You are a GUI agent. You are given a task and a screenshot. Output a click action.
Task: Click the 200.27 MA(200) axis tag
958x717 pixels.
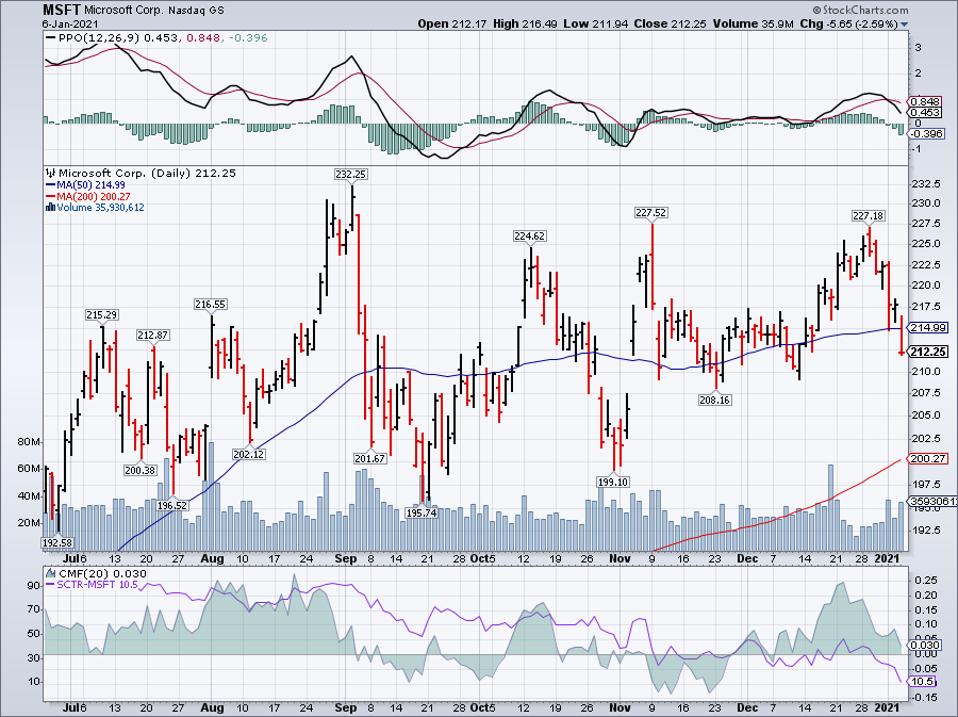coord(928,459)
